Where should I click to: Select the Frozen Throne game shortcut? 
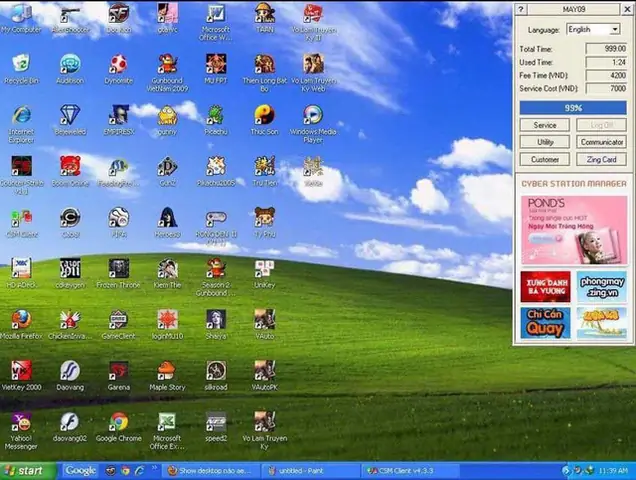pos(118,273)
